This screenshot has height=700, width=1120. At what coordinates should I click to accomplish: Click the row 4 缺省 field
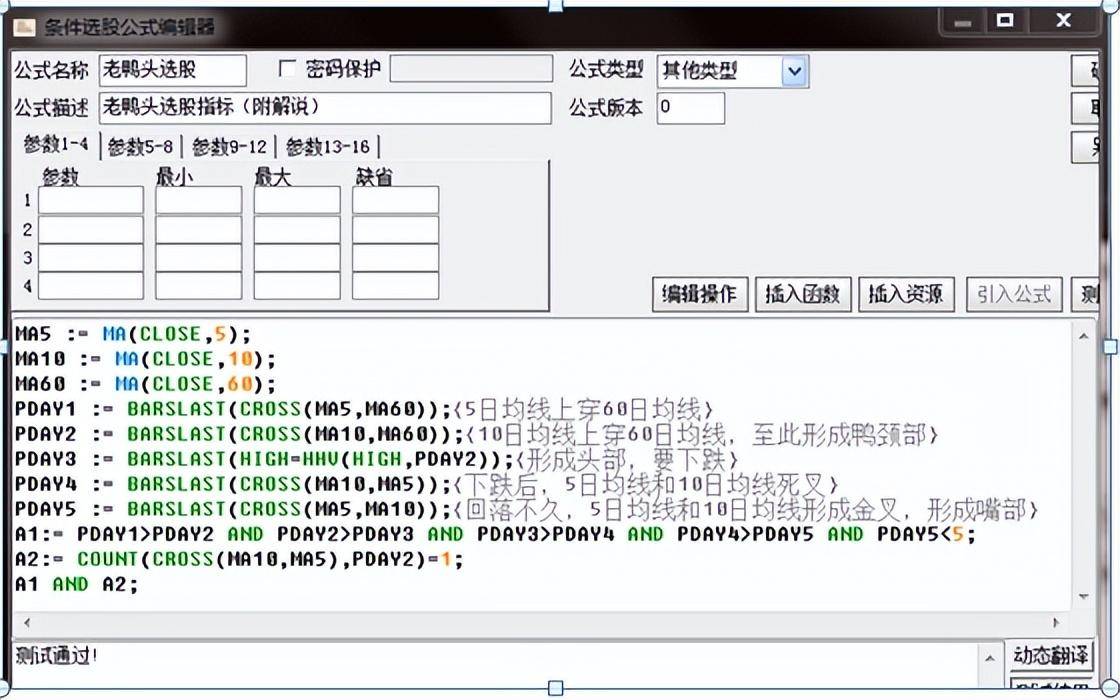pos(395,286)
